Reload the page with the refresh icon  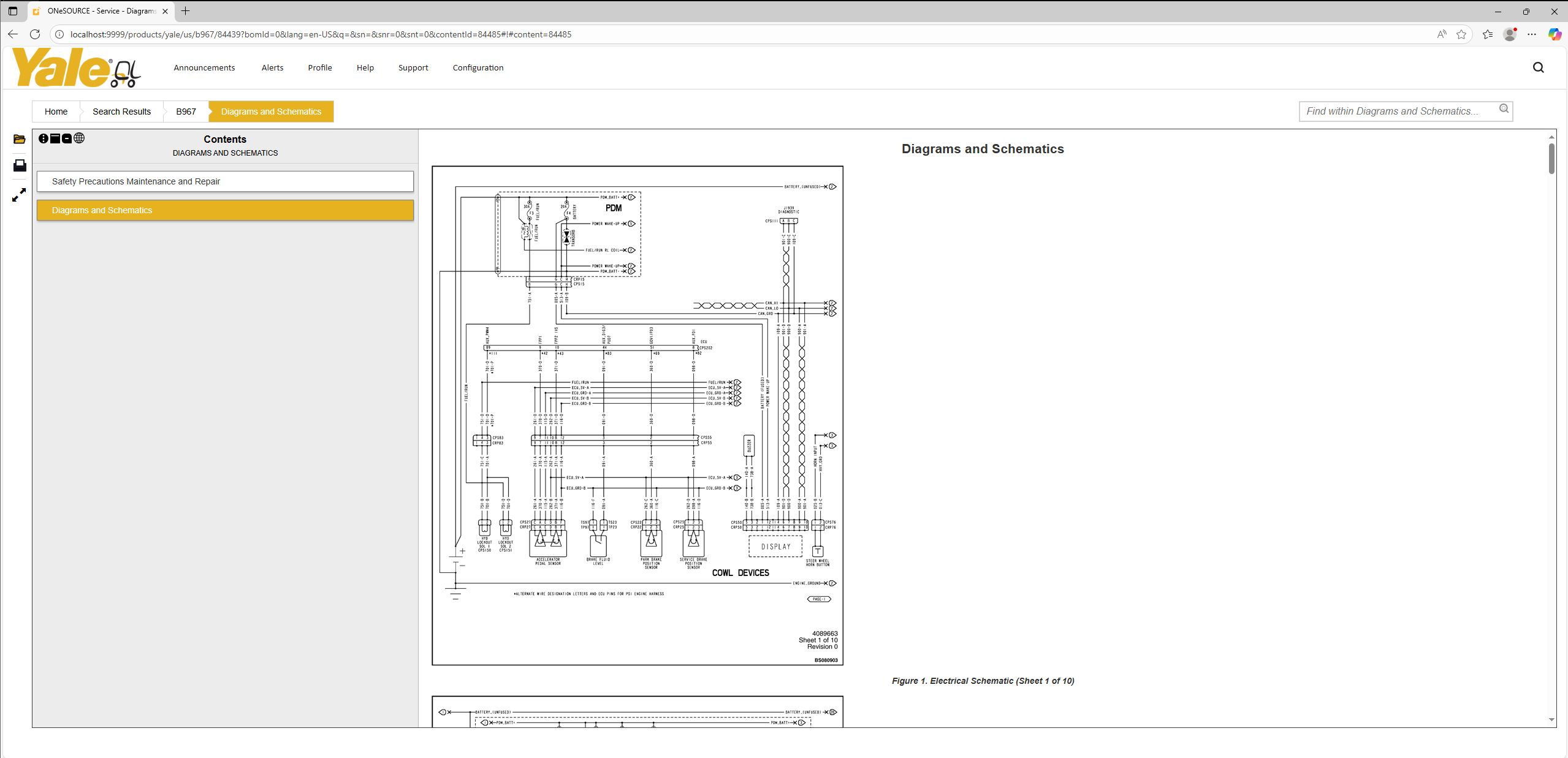pos(35,34)
